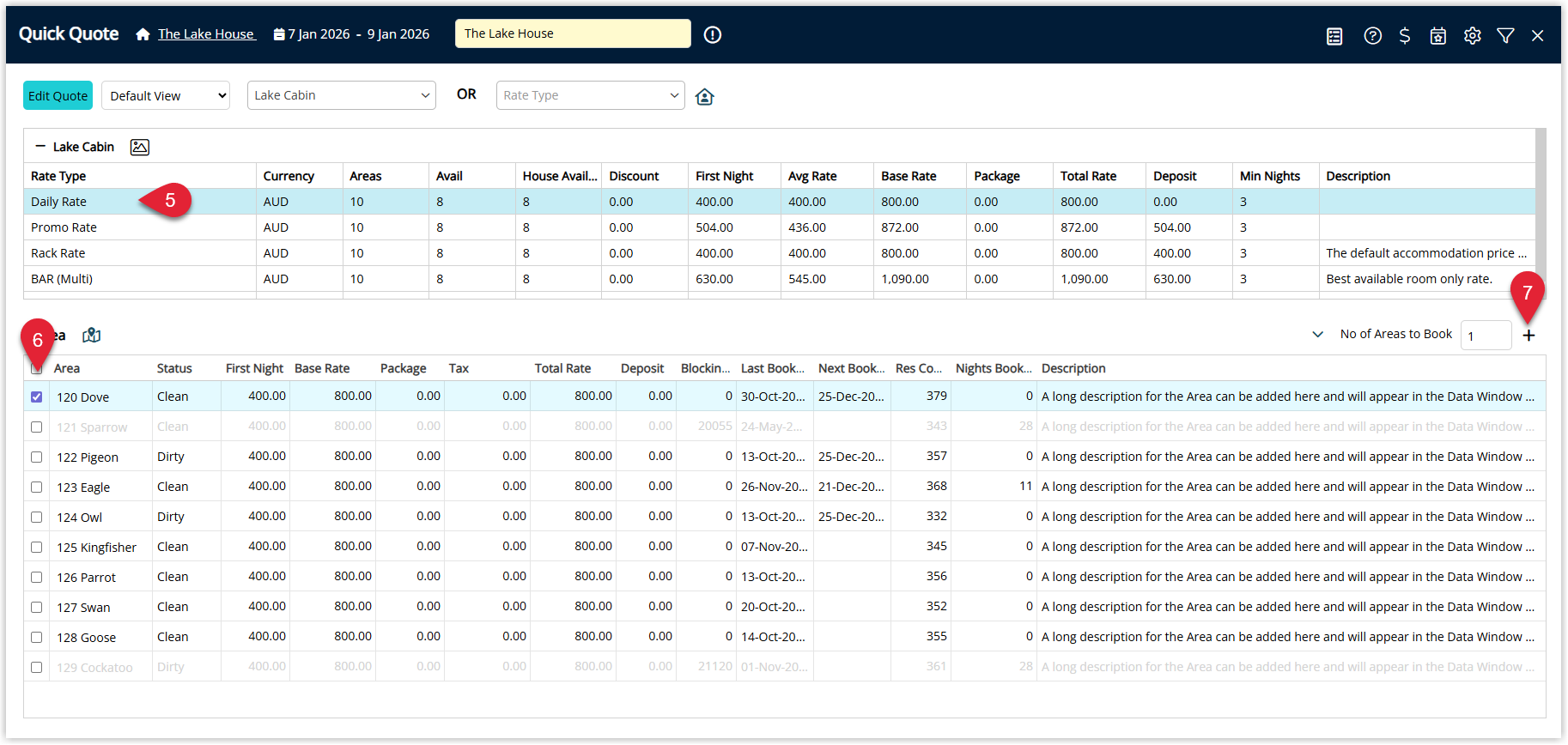Click the home icon beside The Lake House
1568x745 pixels.
pos(143,34)
